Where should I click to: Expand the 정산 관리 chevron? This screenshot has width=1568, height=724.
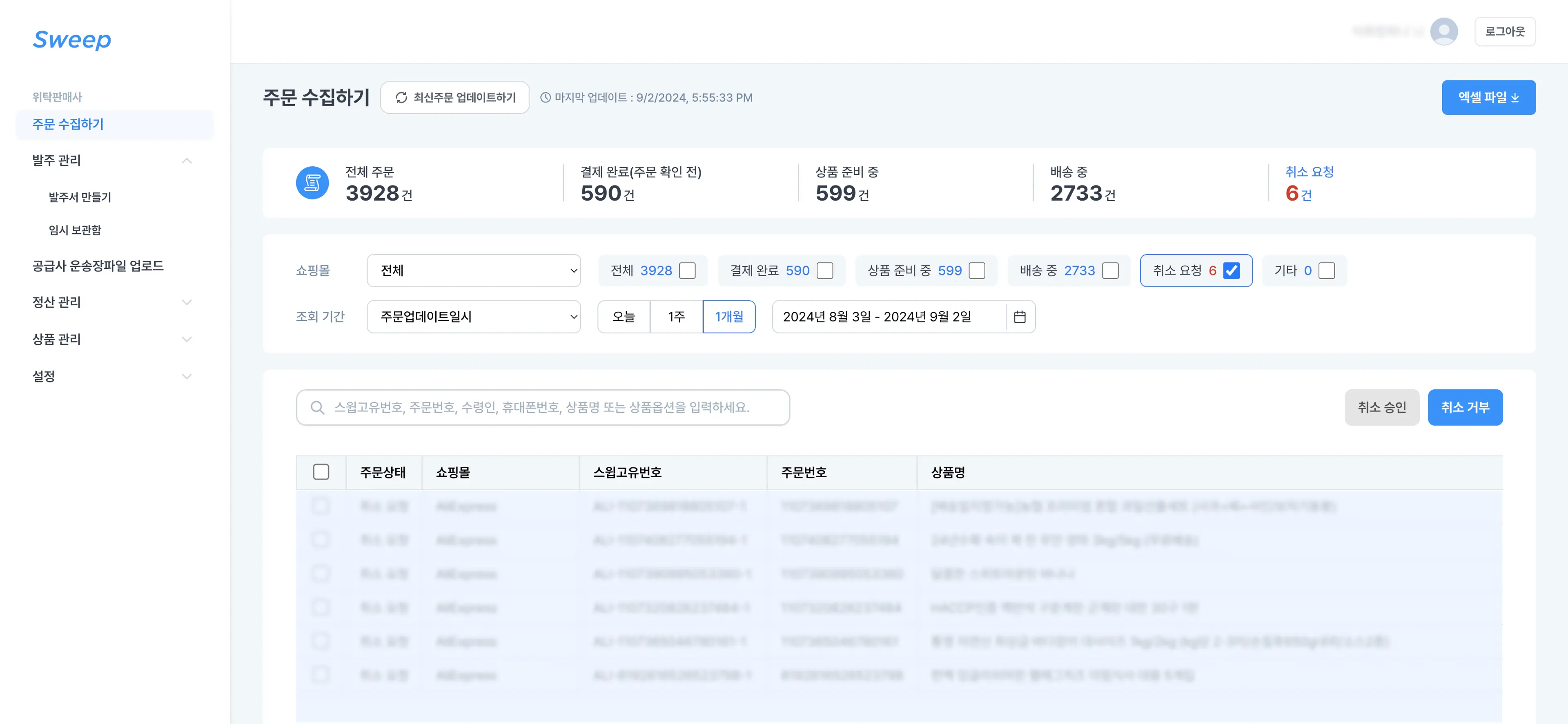coord(187,303)
